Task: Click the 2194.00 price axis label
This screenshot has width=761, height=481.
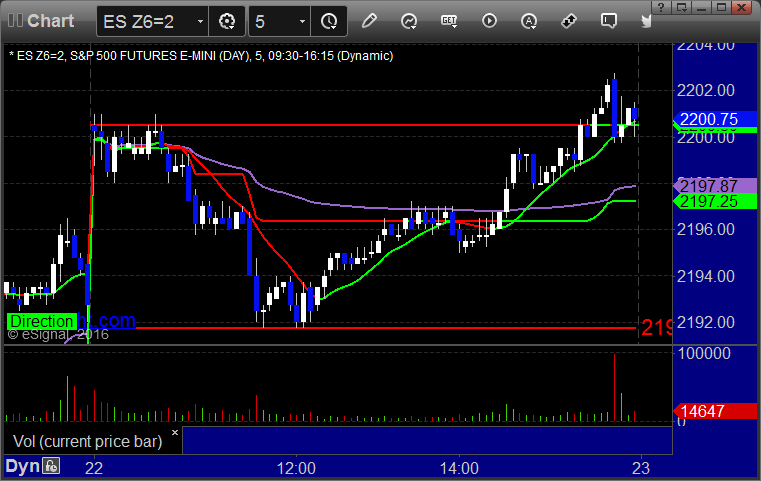Action: tap(706, 276)
